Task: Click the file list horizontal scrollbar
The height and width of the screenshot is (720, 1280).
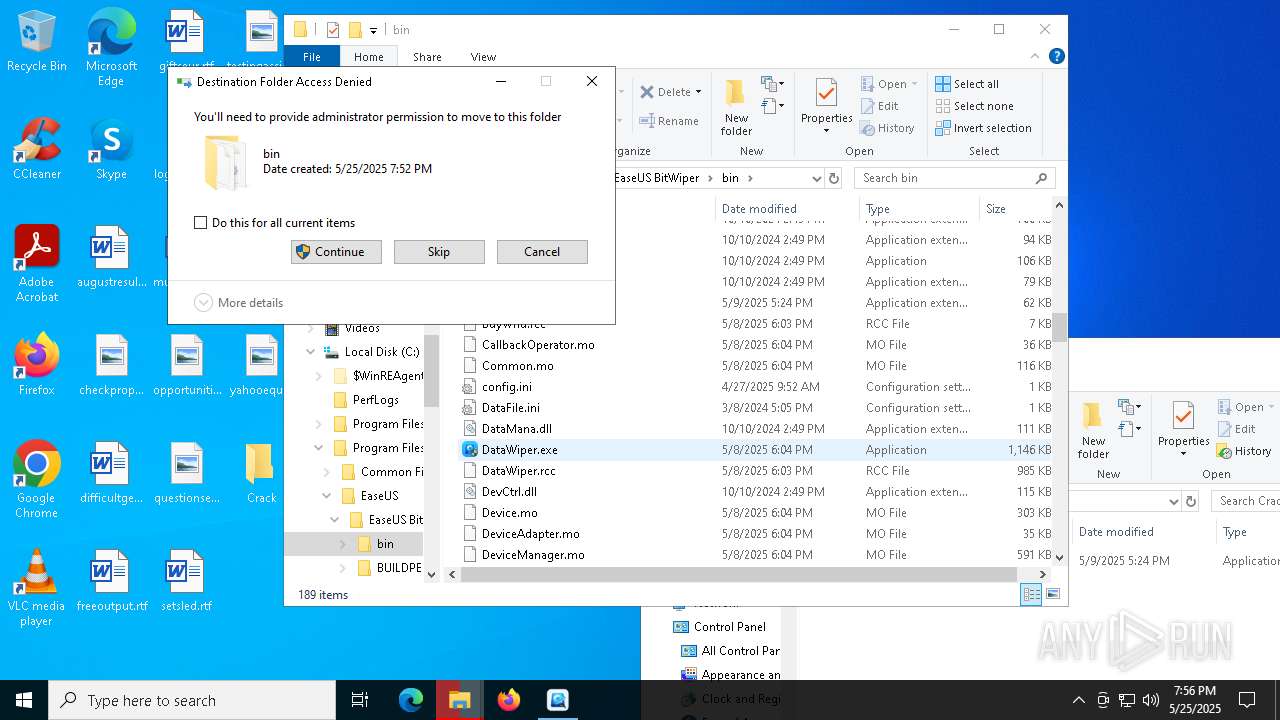Action: coord(740,574)
